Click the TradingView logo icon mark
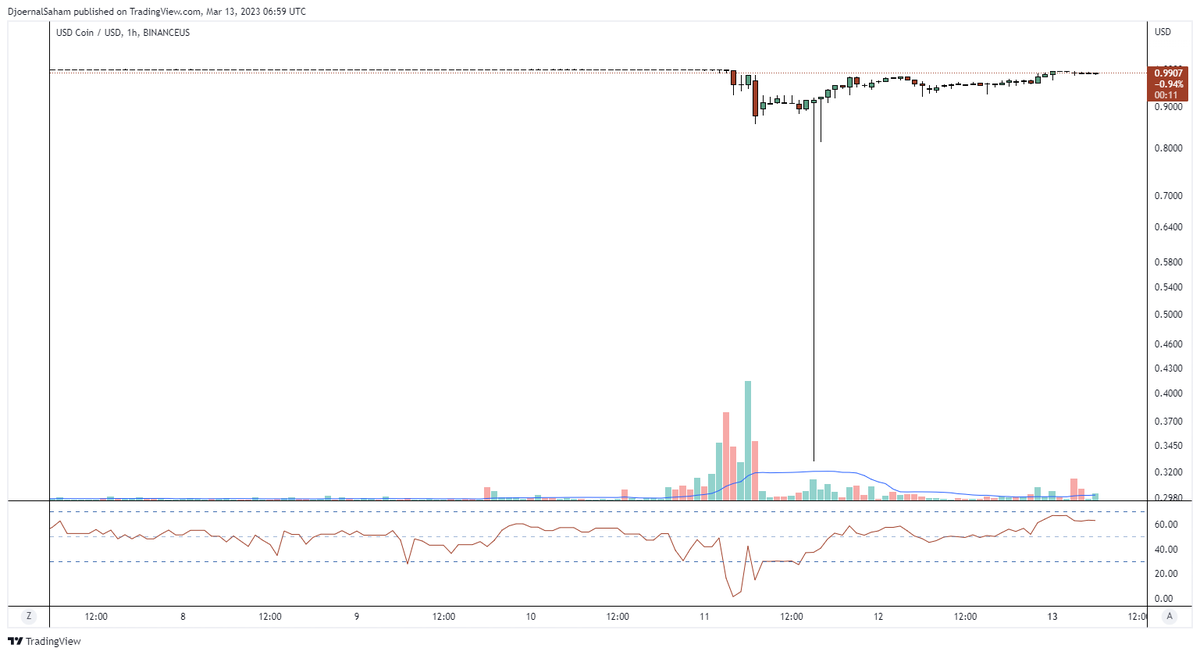This screenshot has height=655, width=1200. 14,641
